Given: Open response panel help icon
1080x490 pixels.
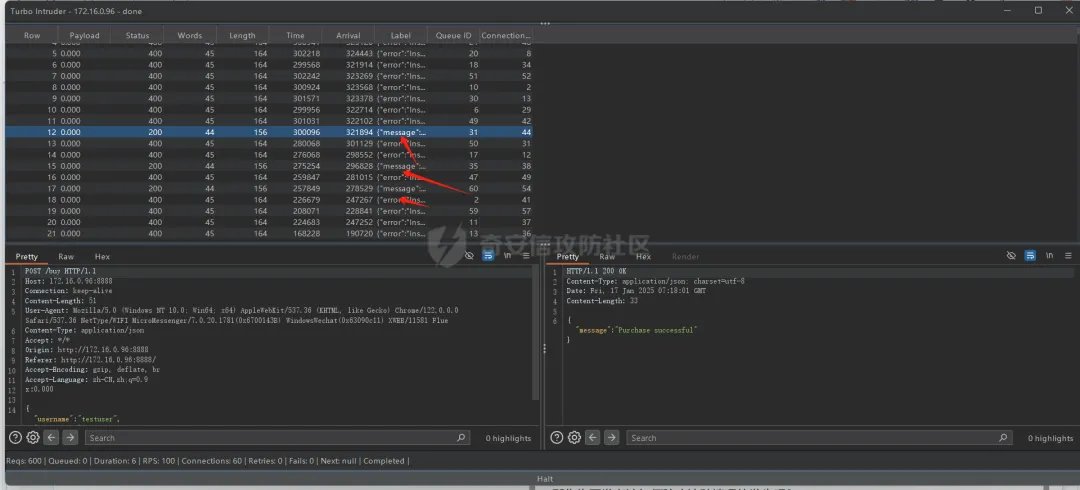Looking at the screenshot, I should [x=557, y=438].
